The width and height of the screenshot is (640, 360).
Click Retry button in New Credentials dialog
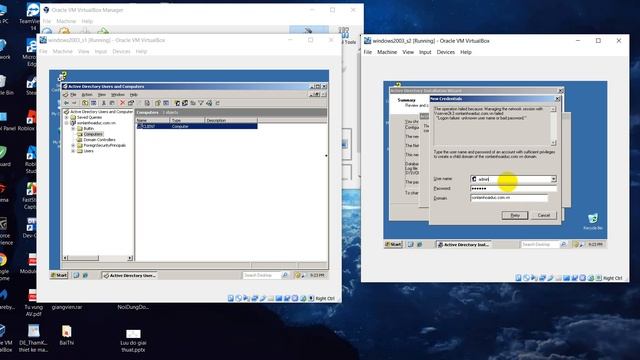(515, 215)
